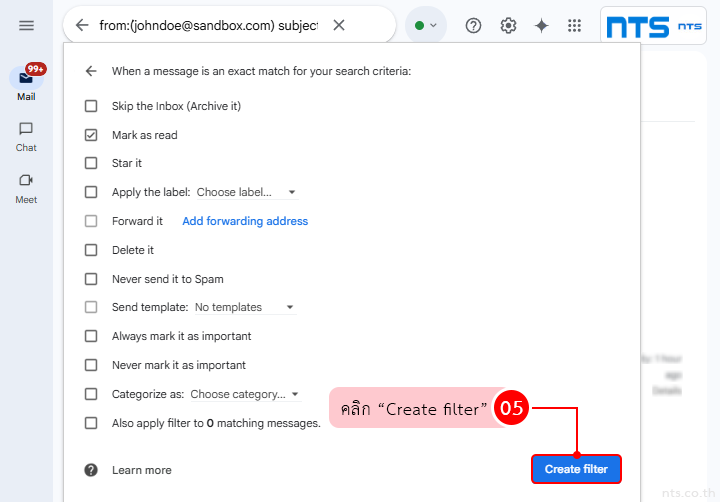Click the Add forwarding address link
Viewport: 720px width, 502px height.
pyautogui.click(x=245, y=221)
